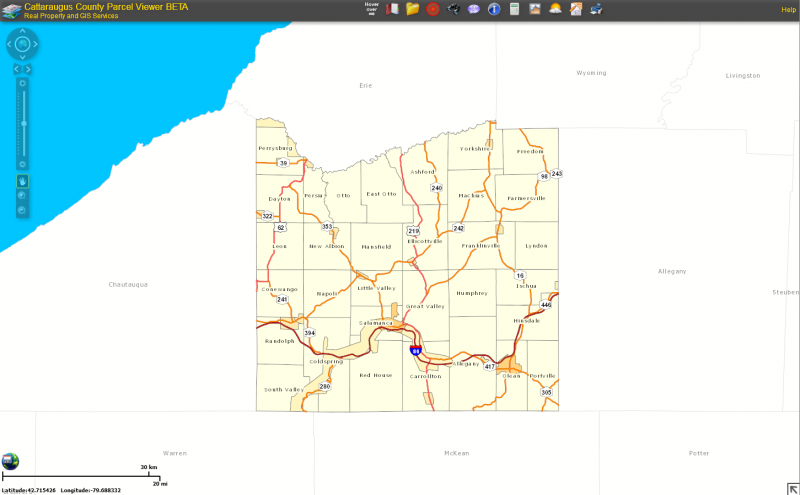The width and height of the screenshot is (800, 495).
Task: Open the Help link
Action: (788, 9)
